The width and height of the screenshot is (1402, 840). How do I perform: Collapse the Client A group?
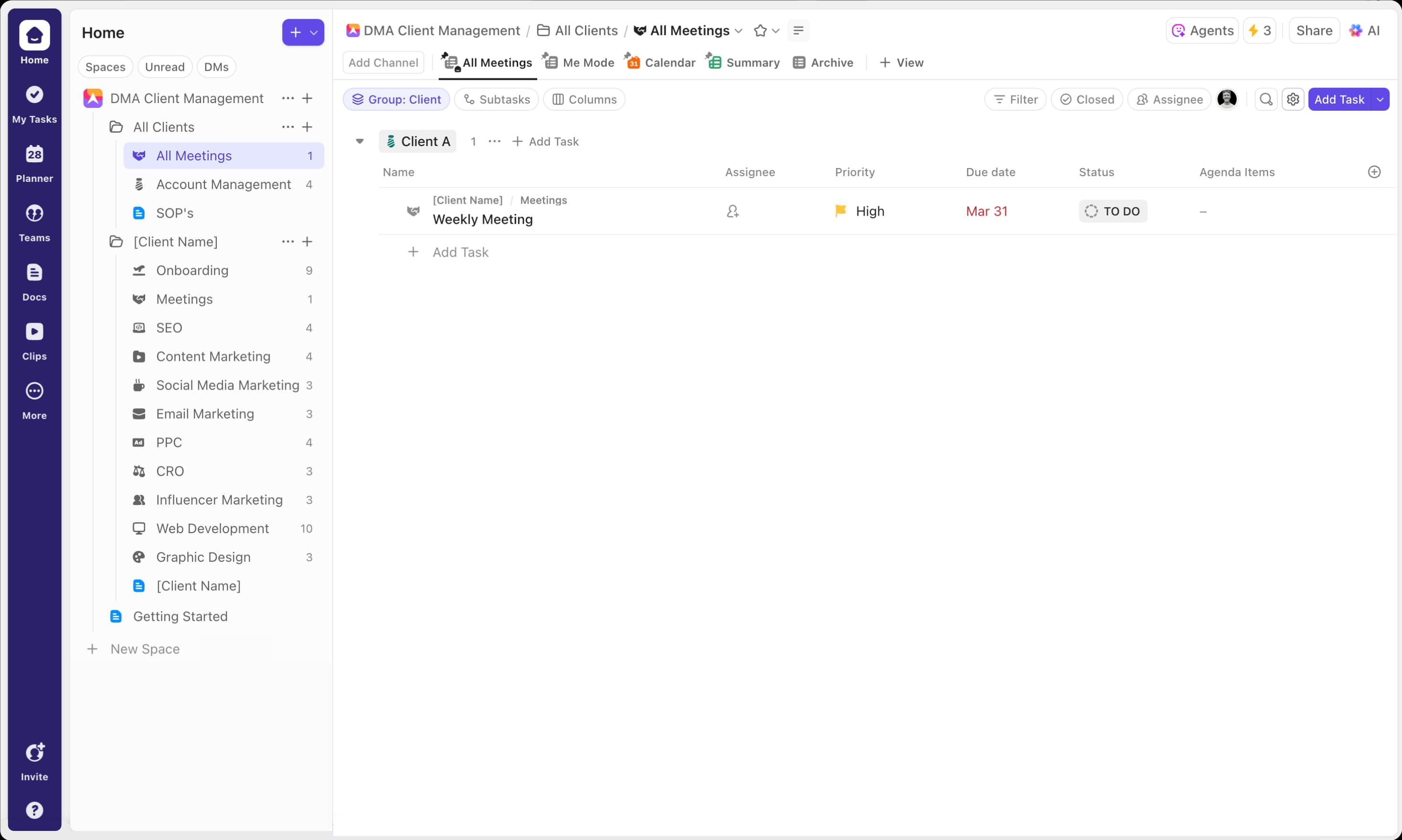coord(360,141)
